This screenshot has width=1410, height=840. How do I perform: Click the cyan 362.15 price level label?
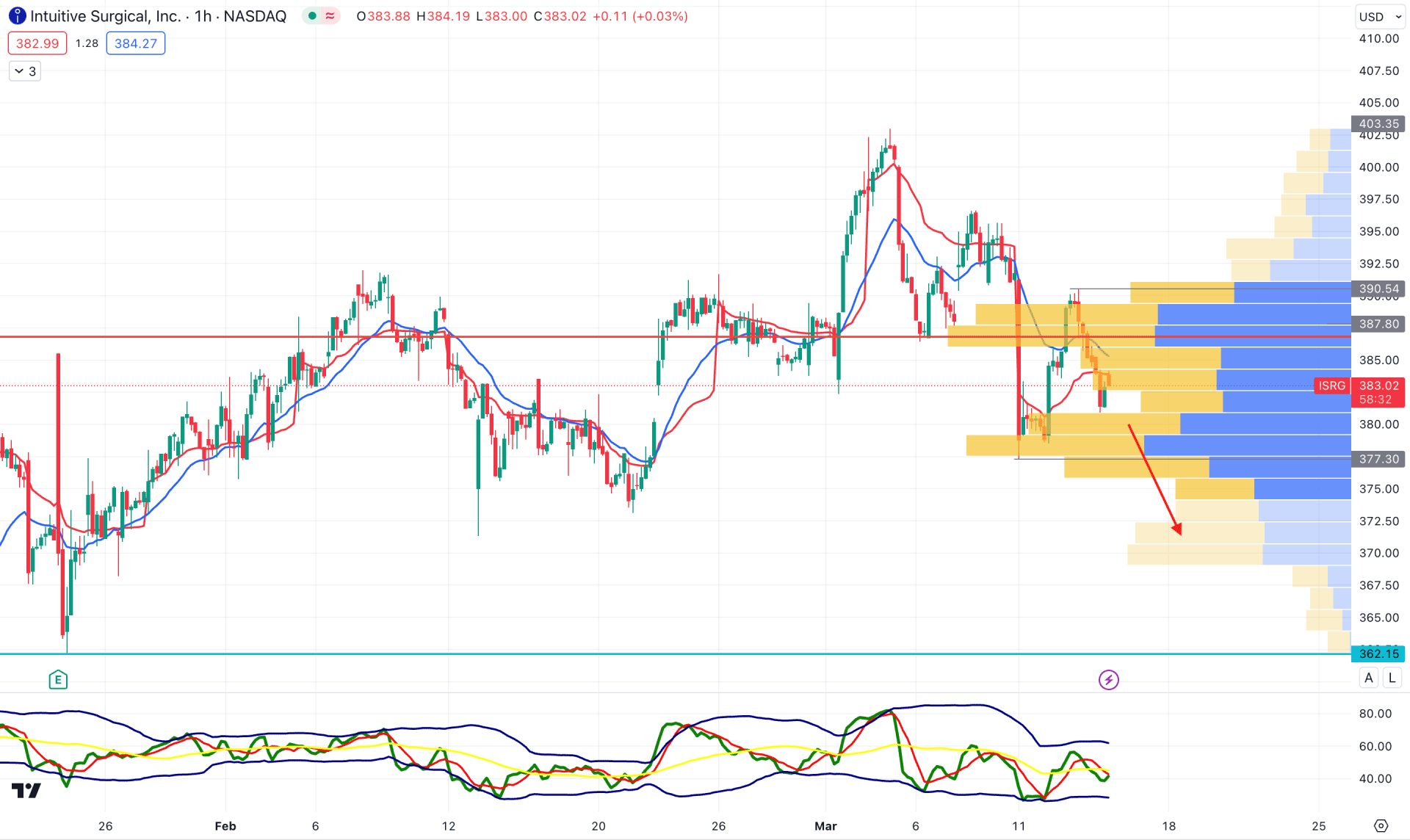point(1378,653)
